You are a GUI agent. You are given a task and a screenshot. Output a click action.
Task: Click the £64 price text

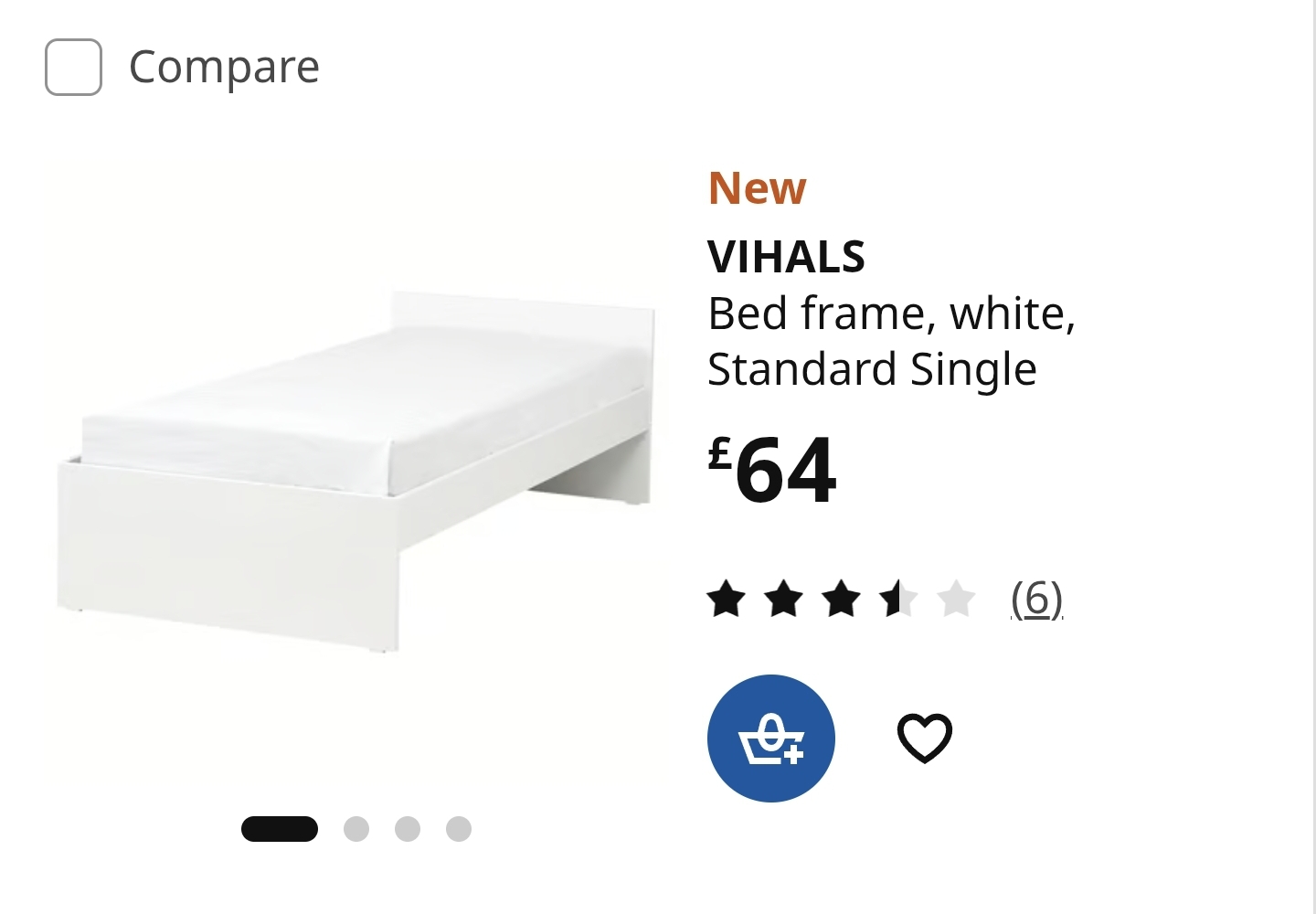772,470
